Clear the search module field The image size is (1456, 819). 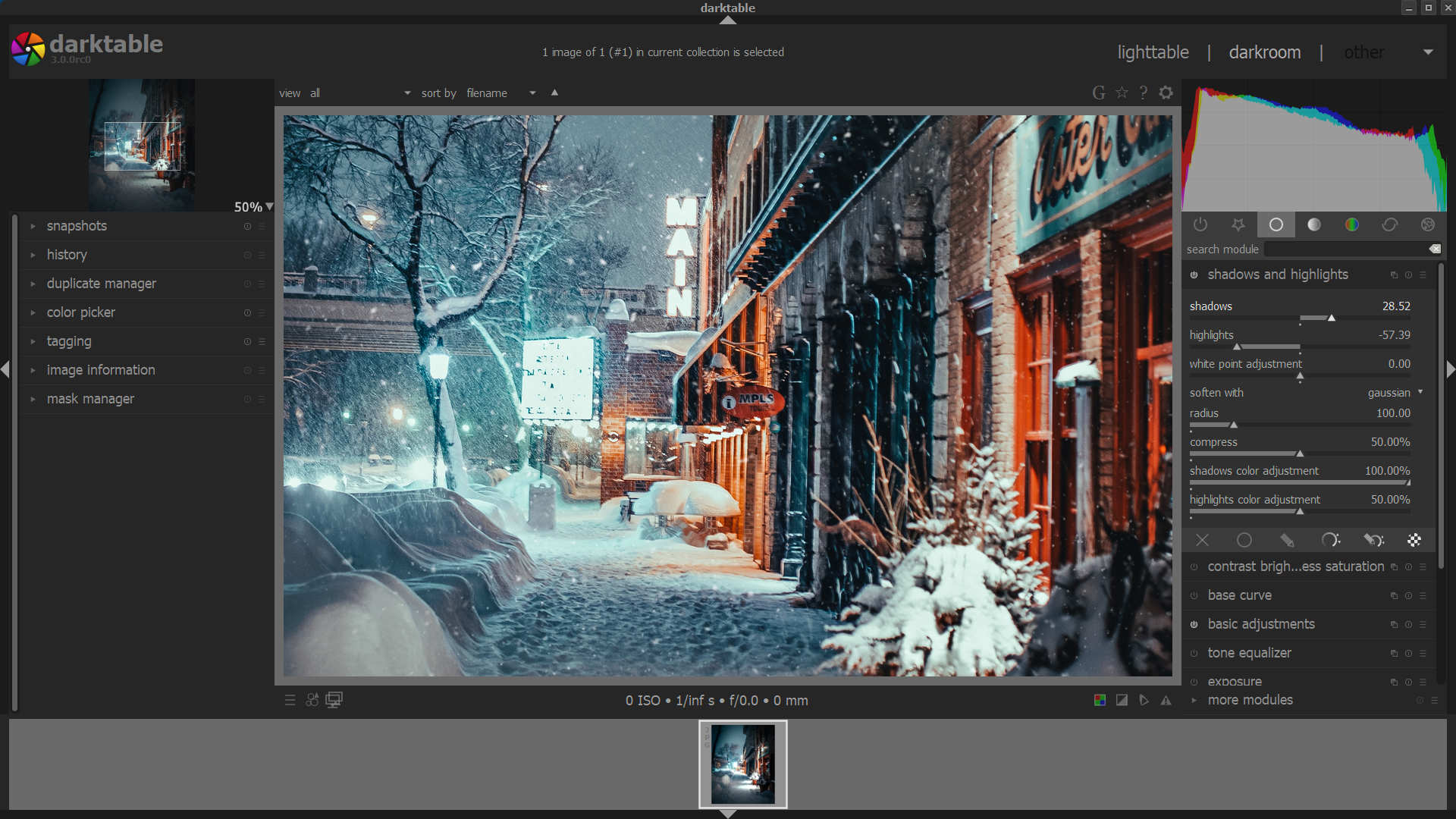coord(1435,249)
